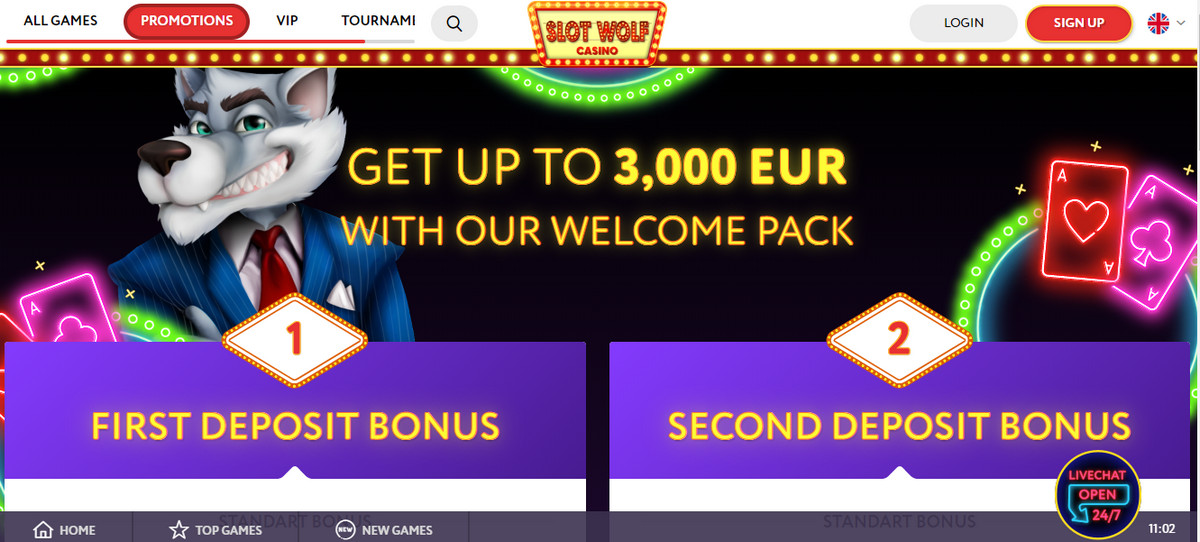Click the Top Games star icon

coord(178,530)
